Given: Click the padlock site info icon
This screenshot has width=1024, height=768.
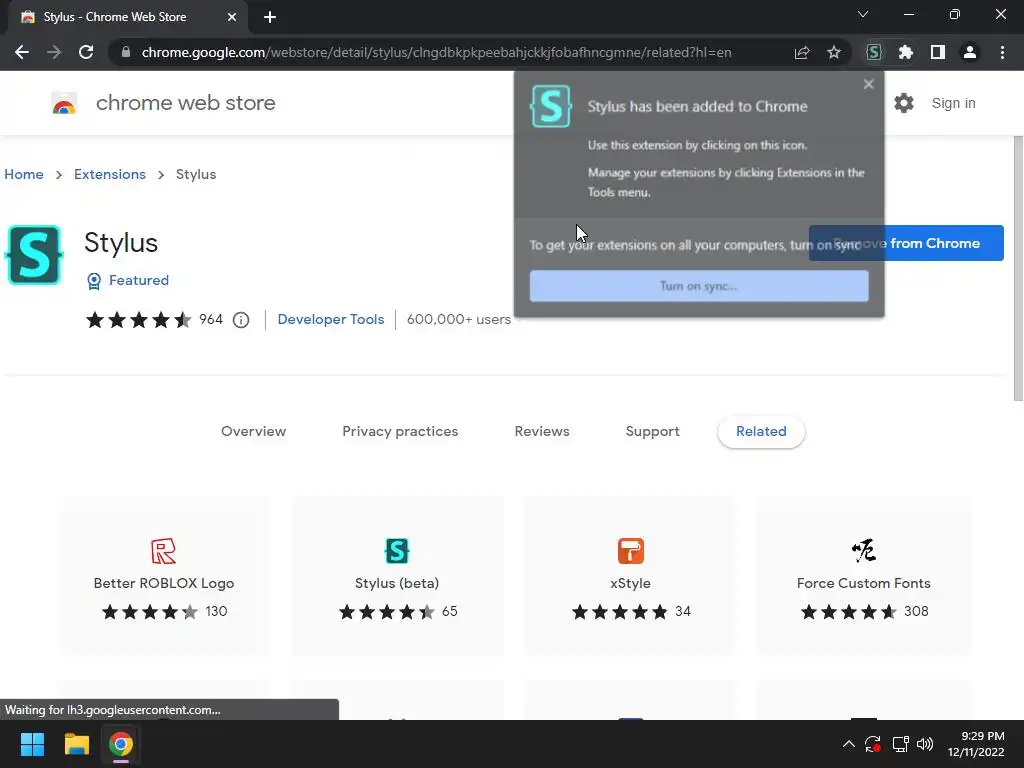Looking at the screenshot, I should click(125, 52).
